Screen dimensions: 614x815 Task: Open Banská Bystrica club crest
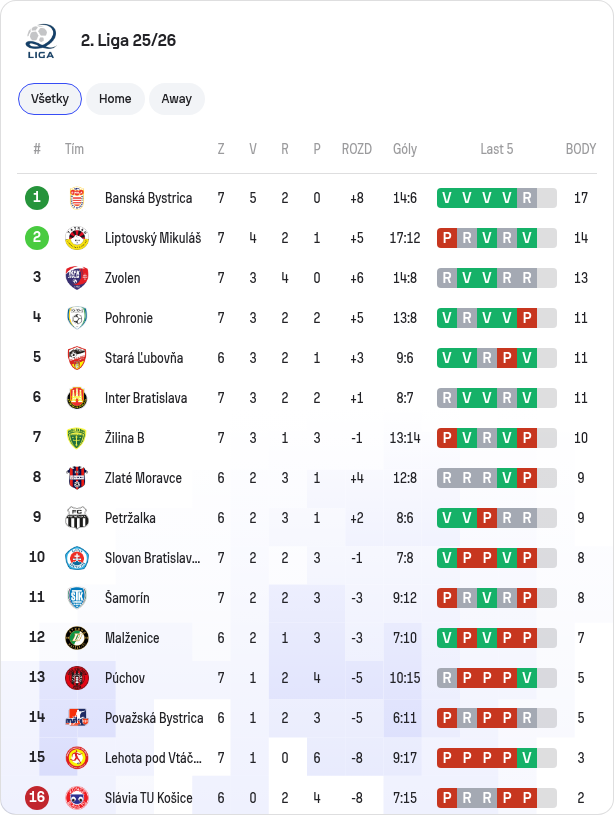click(x=77, y=198)
